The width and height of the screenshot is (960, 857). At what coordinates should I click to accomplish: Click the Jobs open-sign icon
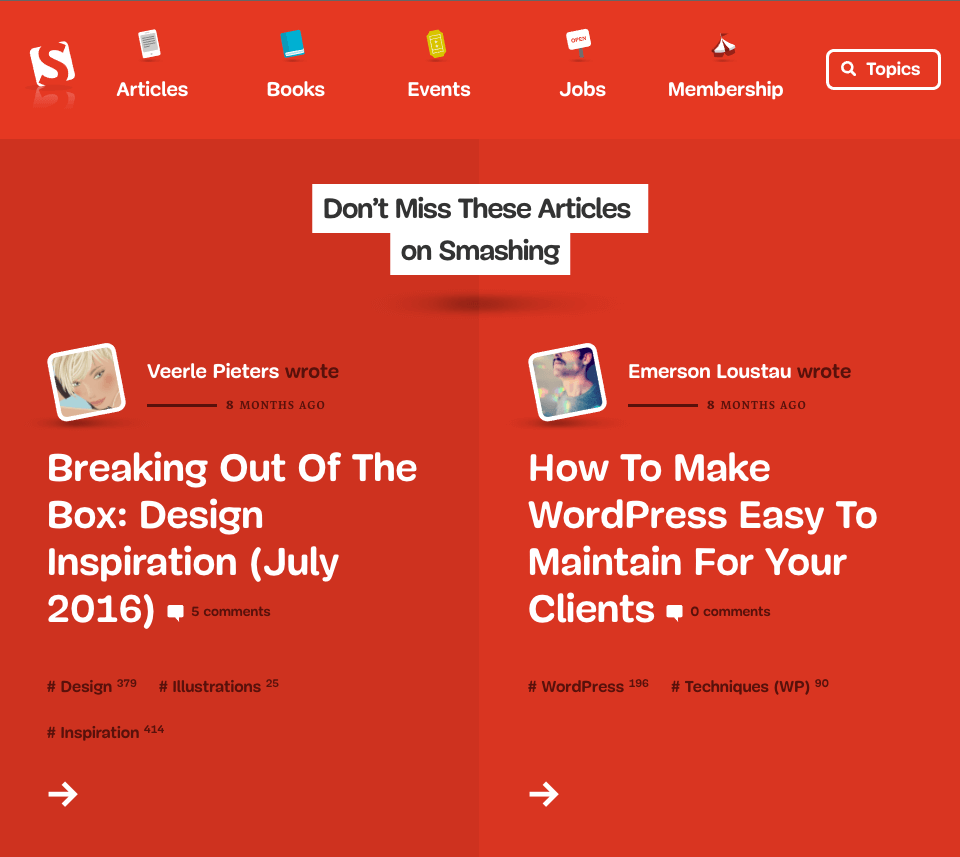click(x=579, y=44)
